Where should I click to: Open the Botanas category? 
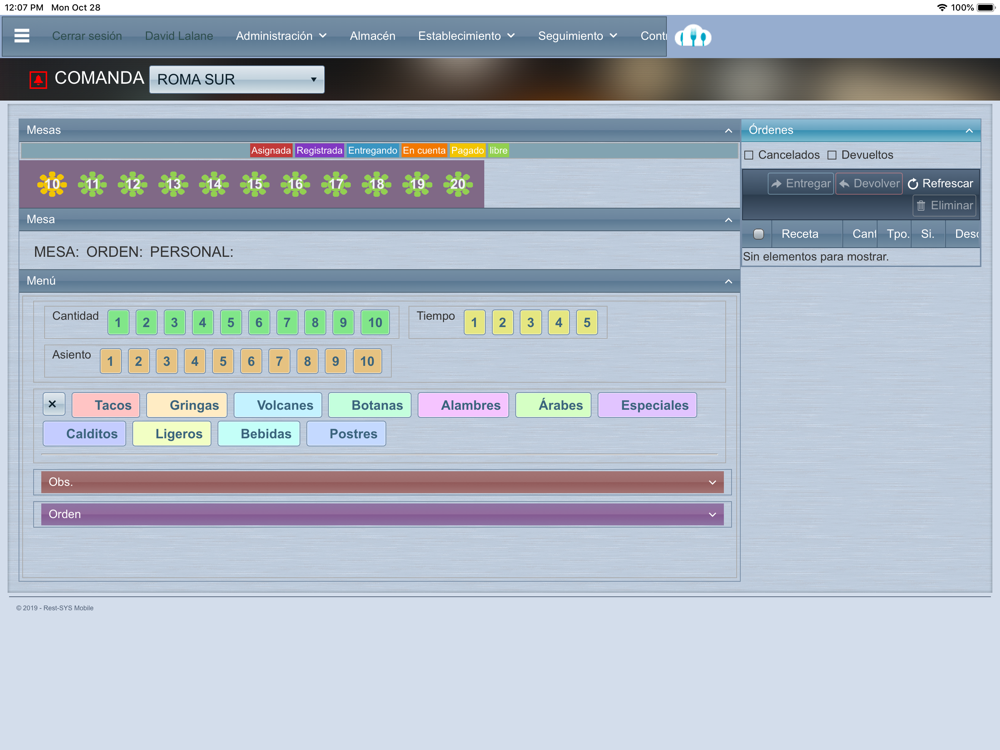point(370,406)
